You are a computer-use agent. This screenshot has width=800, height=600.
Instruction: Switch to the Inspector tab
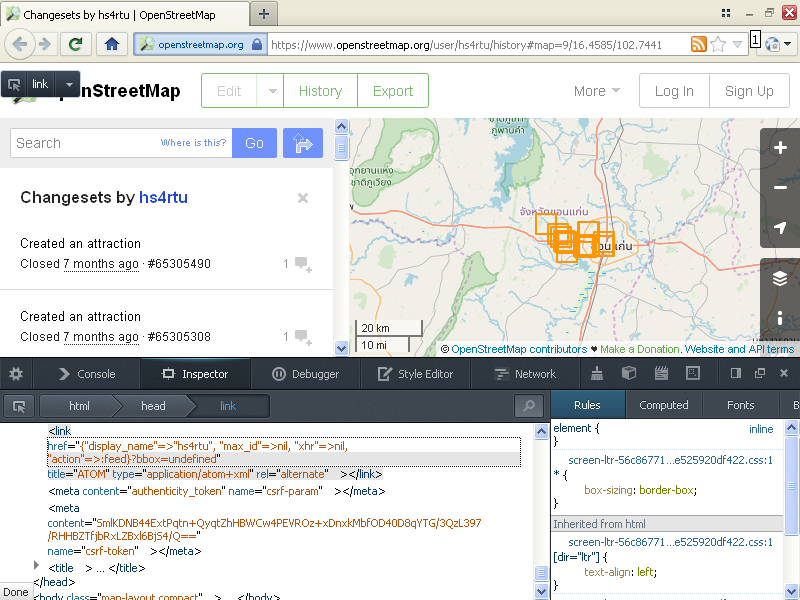(195, 374)
